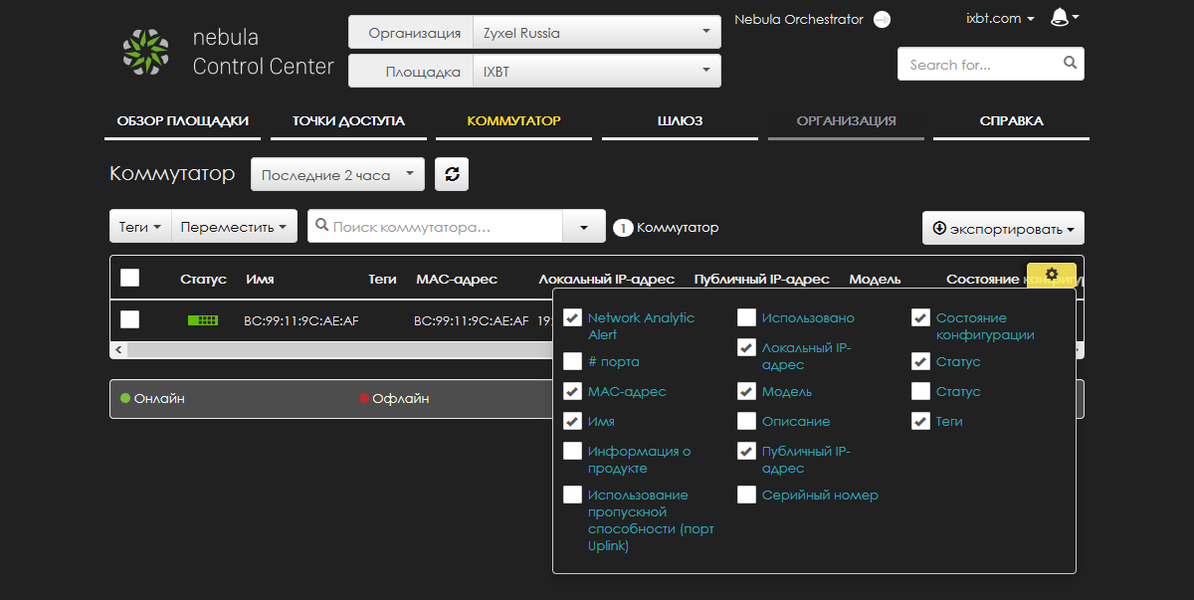Image resolution: width=1194 pixels, height=600 pixels.
Task: Open the Теги button menu
Action: [140, 227]
